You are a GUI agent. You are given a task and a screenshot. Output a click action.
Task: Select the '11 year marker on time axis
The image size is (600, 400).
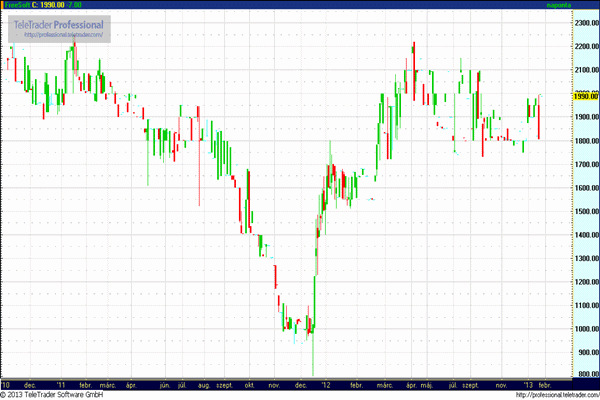click(x=61, y=383)
